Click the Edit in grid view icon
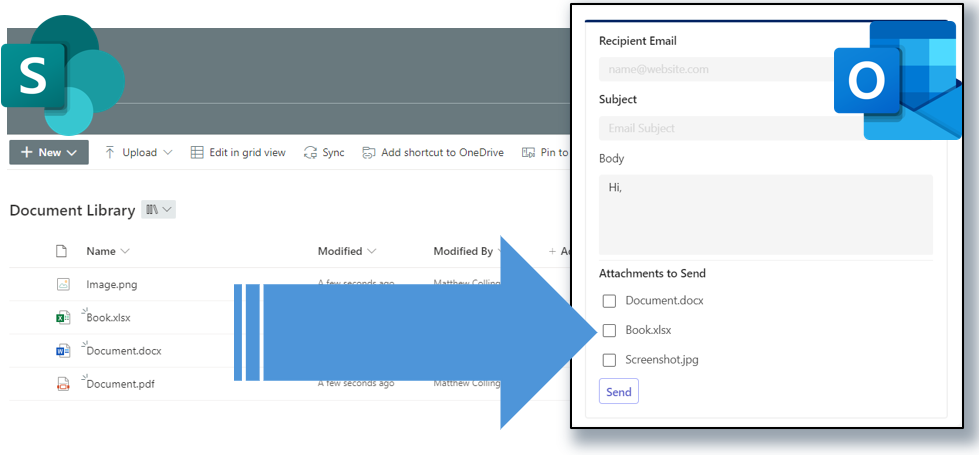The width and height of the screenshot is (979, 455). [197, 152]
